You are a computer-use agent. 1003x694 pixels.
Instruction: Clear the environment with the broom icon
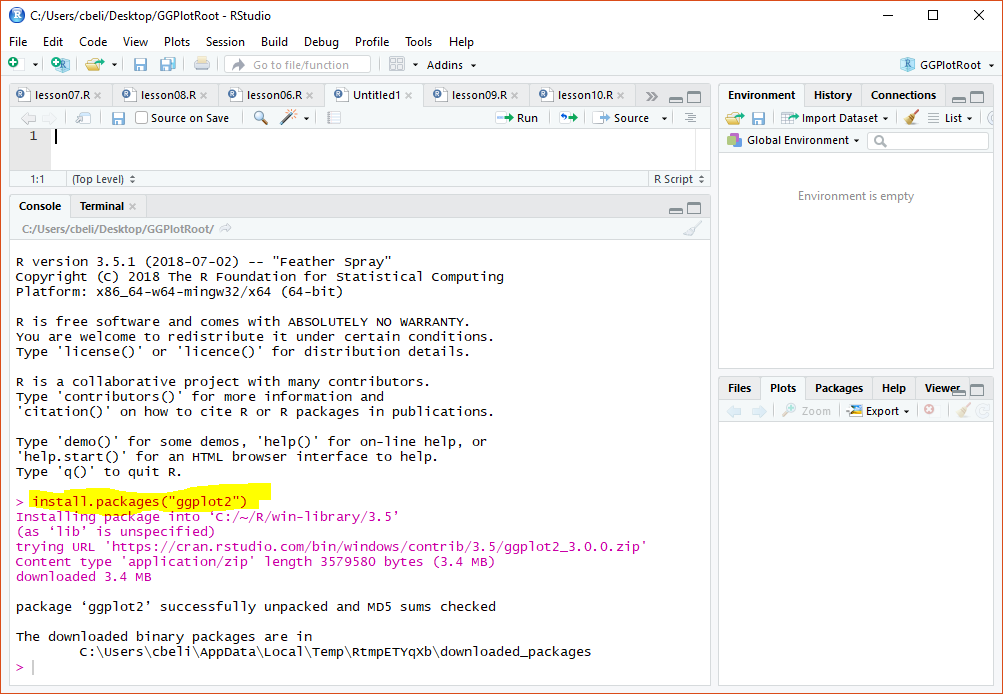[911, 118]
